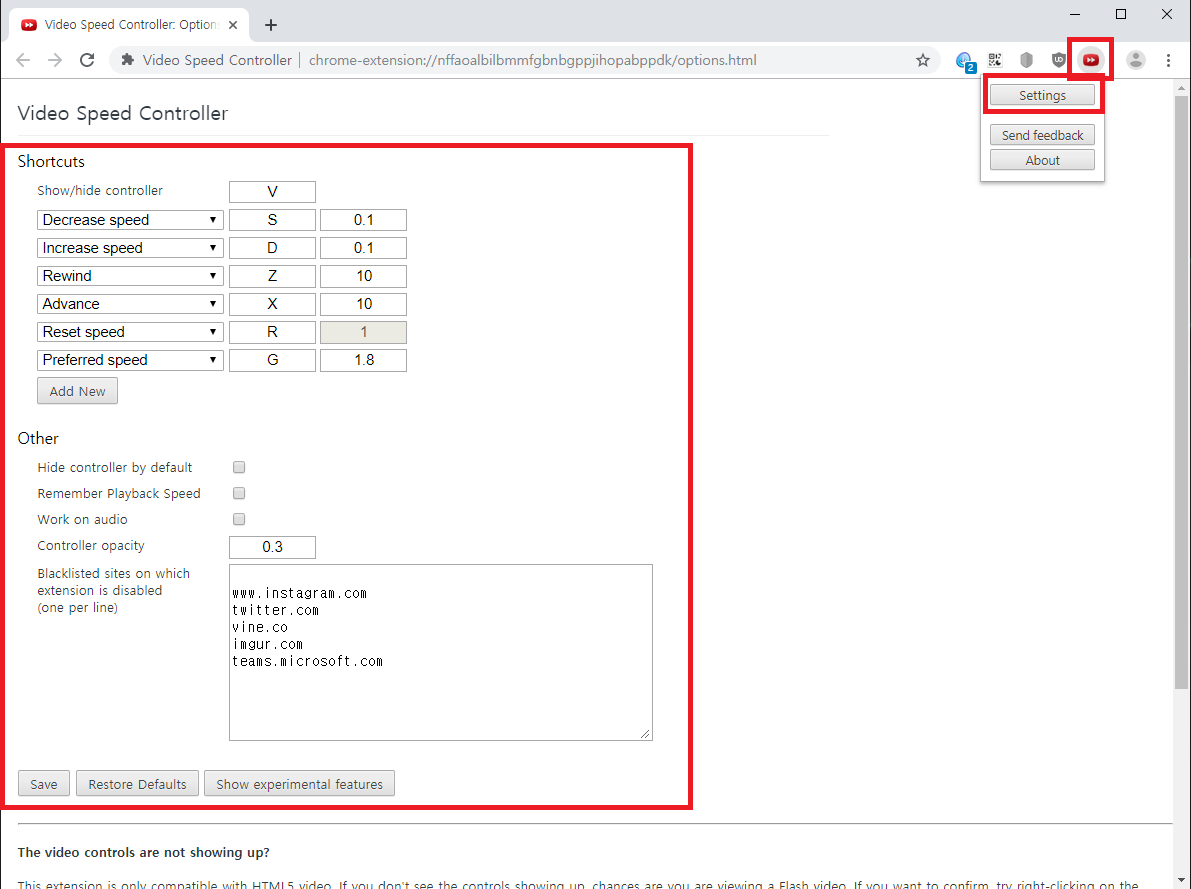Click the Show/hide controller key field V
This screenshot has height=889, width=1191.
272,191
